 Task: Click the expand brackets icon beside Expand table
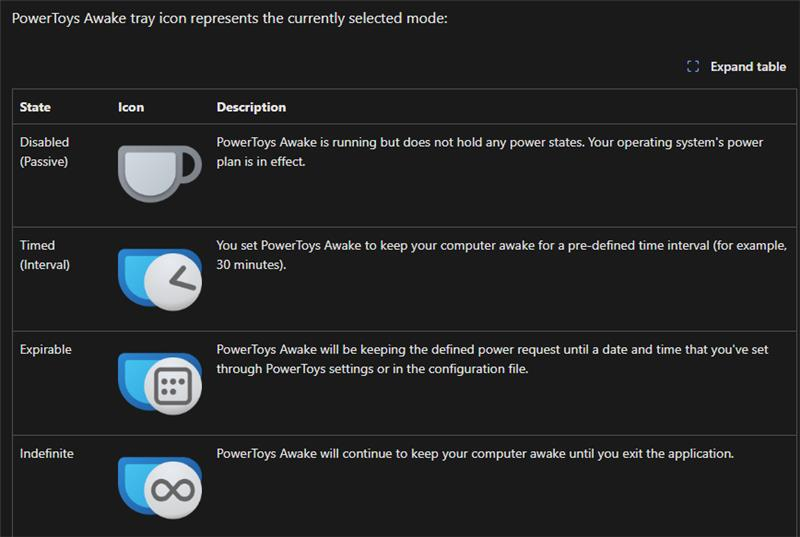693,66
